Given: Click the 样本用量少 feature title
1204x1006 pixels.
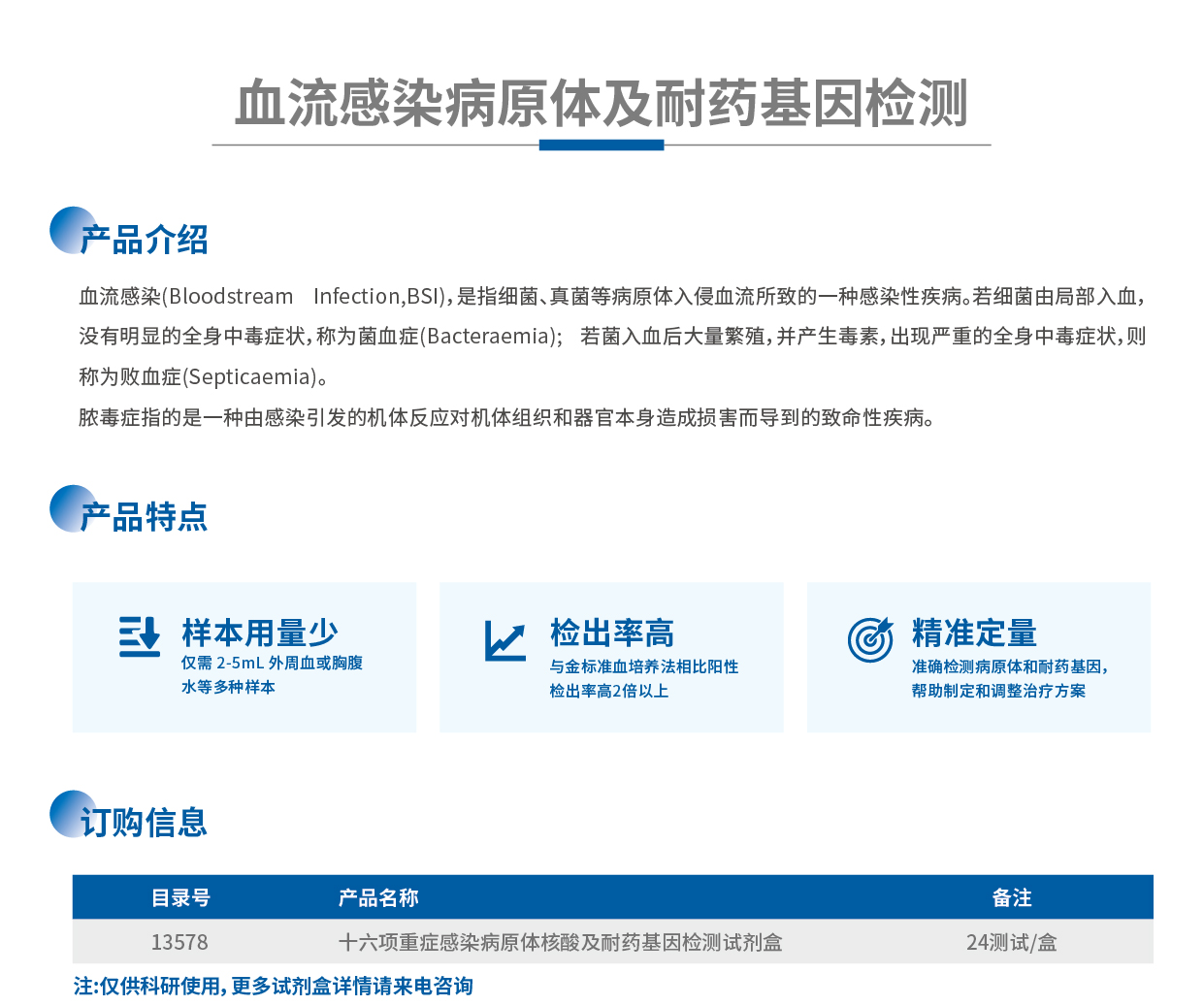Looking at the screenshot, I should pos(260,633).
